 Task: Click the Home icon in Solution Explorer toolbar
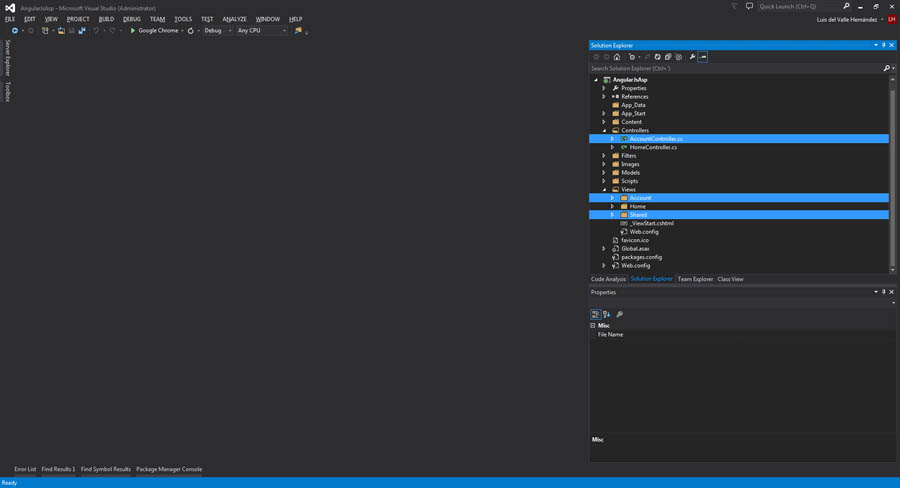click(617, 57)
